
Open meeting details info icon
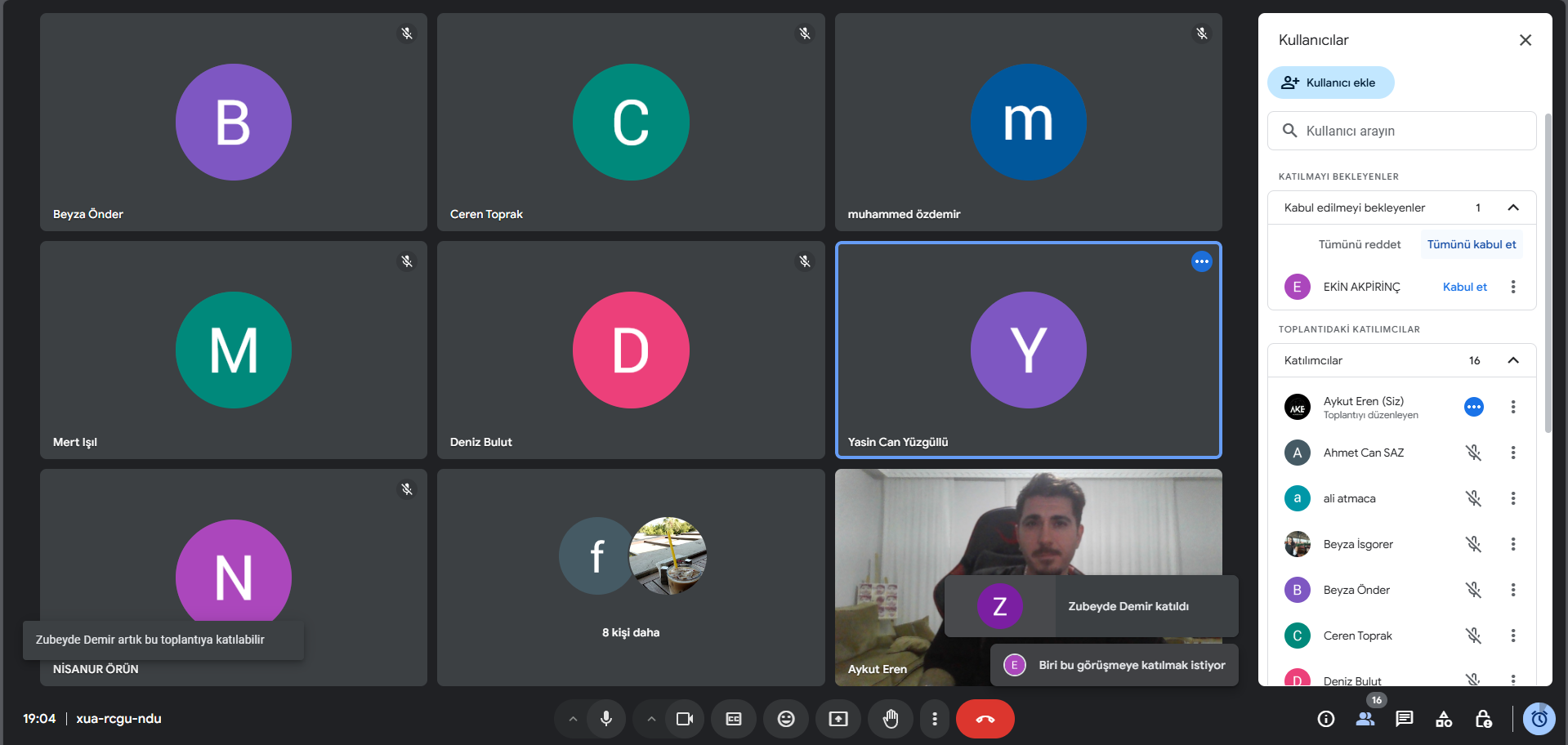(x=1325, y=719)
